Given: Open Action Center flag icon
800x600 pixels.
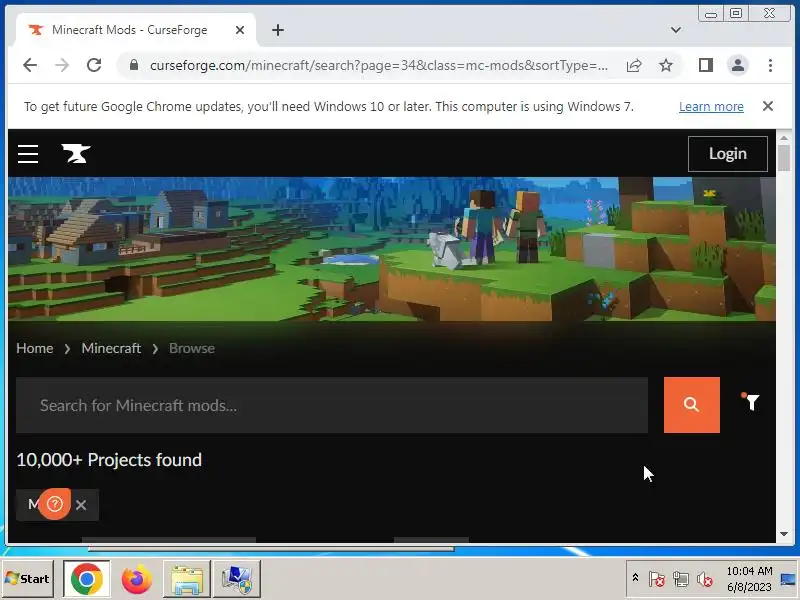Looking at the screenshot, I should (x=656, y=579).
